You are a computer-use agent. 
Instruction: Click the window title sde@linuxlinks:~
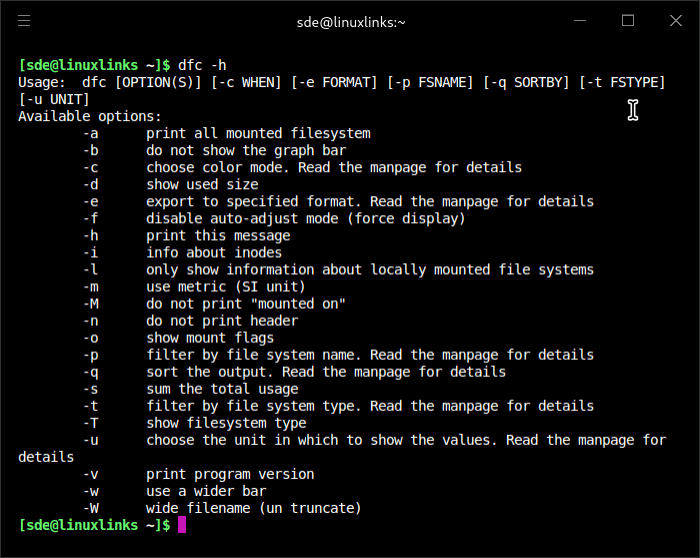tap(351, 22)
